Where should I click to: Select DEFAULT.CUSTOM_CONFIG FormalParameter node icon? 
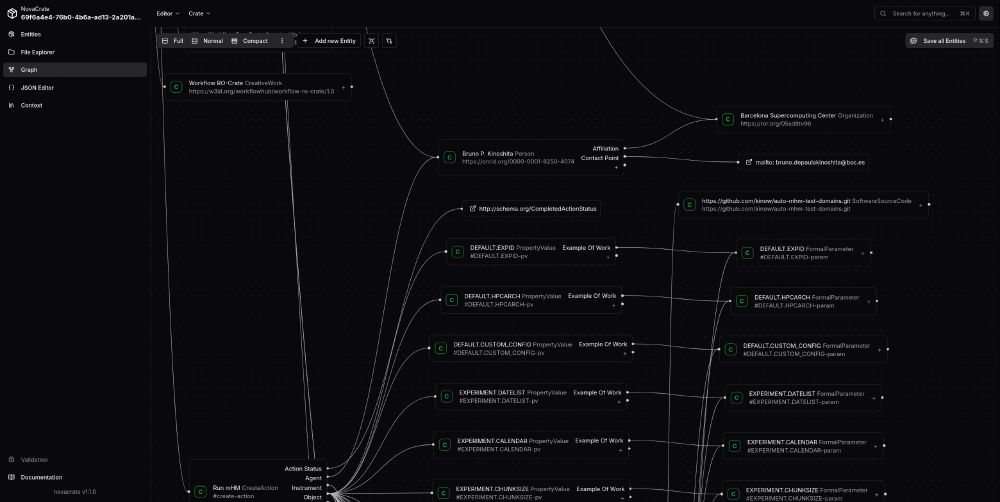coord(731,350)
